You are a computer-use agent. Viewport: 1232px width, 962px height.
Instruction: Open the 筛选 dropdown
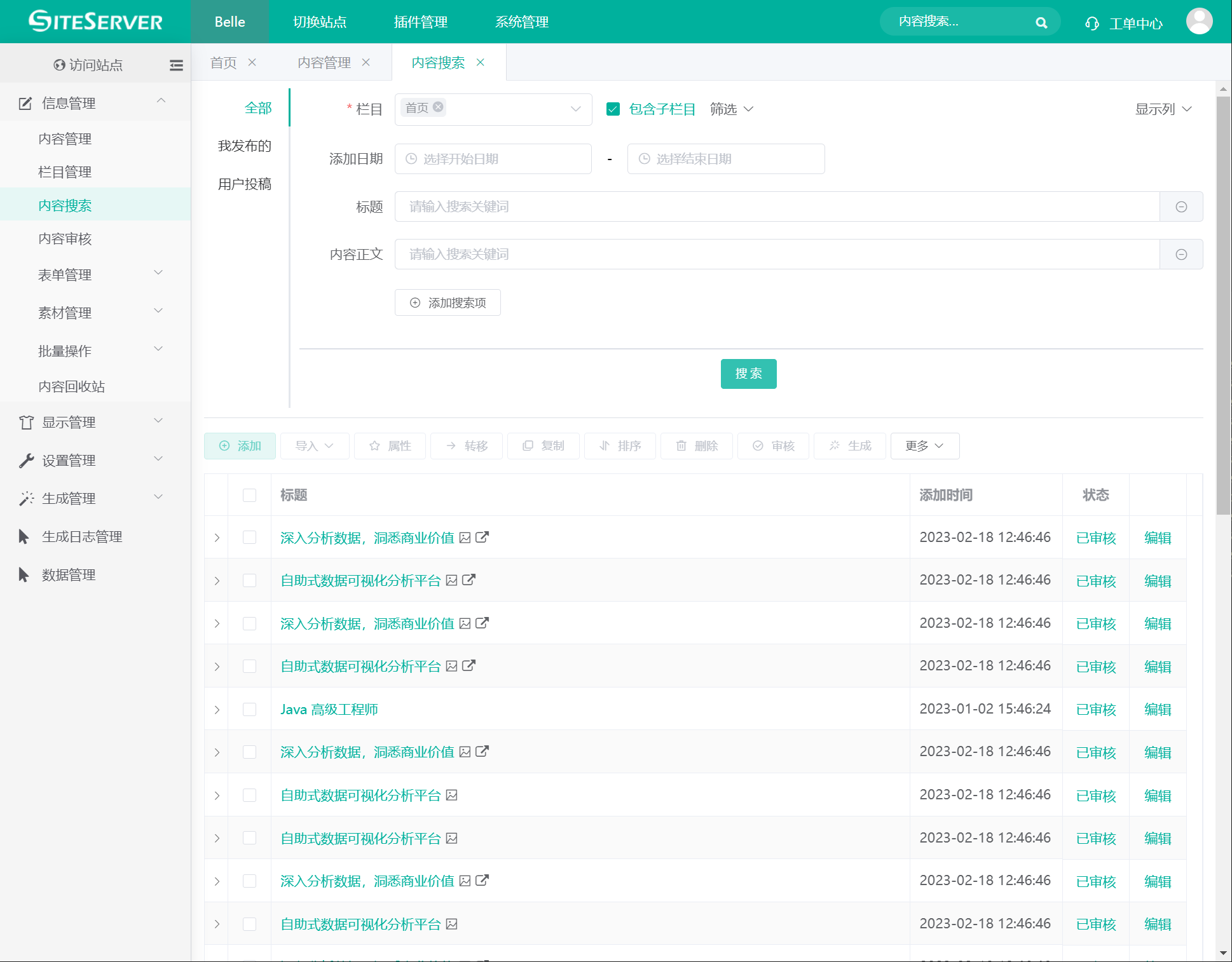[731, 109]
